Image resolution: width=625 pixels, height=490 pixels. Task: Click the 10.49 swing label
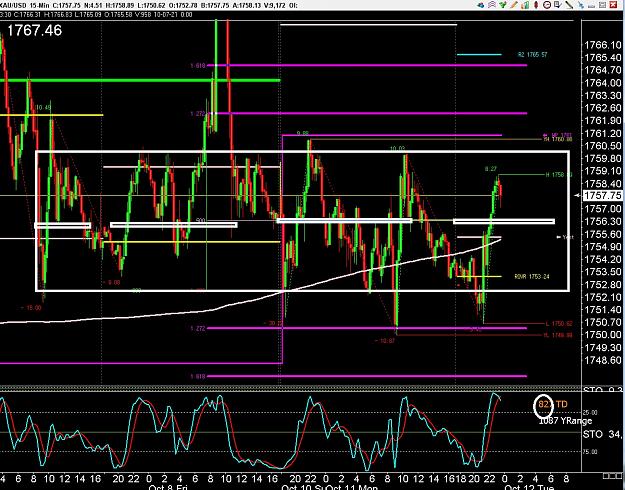43,108
